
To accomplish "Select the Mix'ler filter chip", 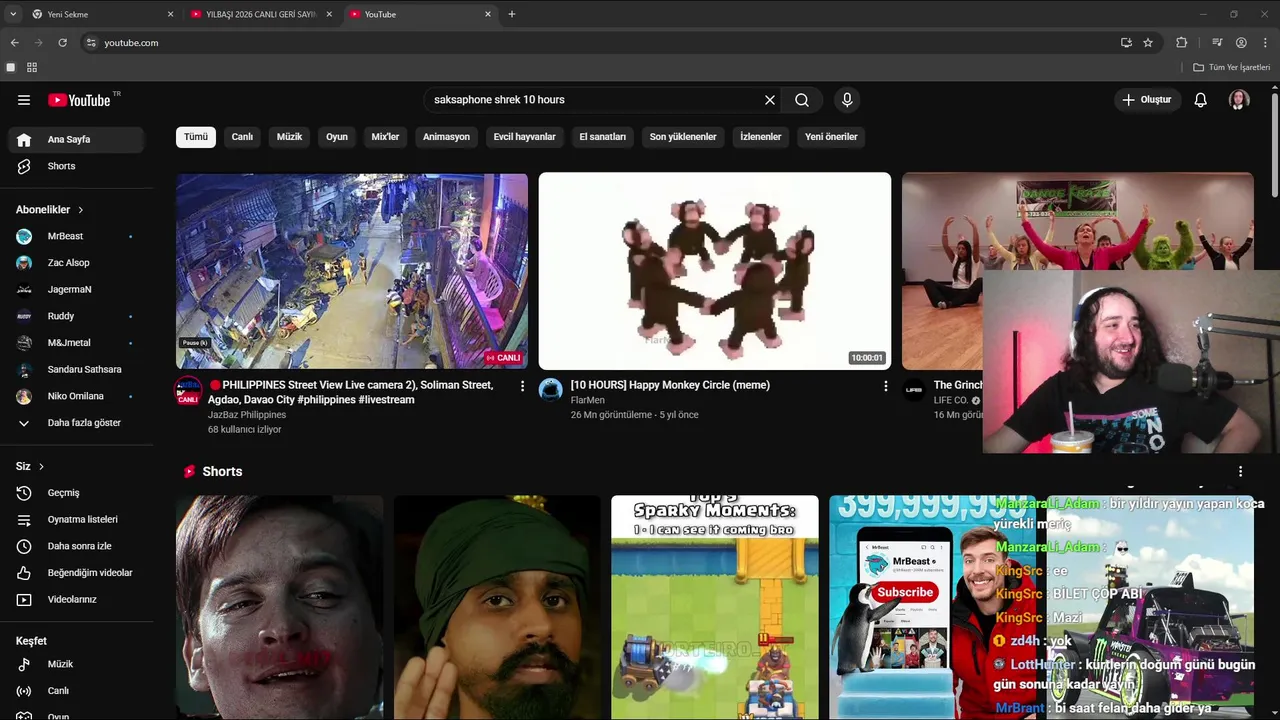I will tap(385, 137).
